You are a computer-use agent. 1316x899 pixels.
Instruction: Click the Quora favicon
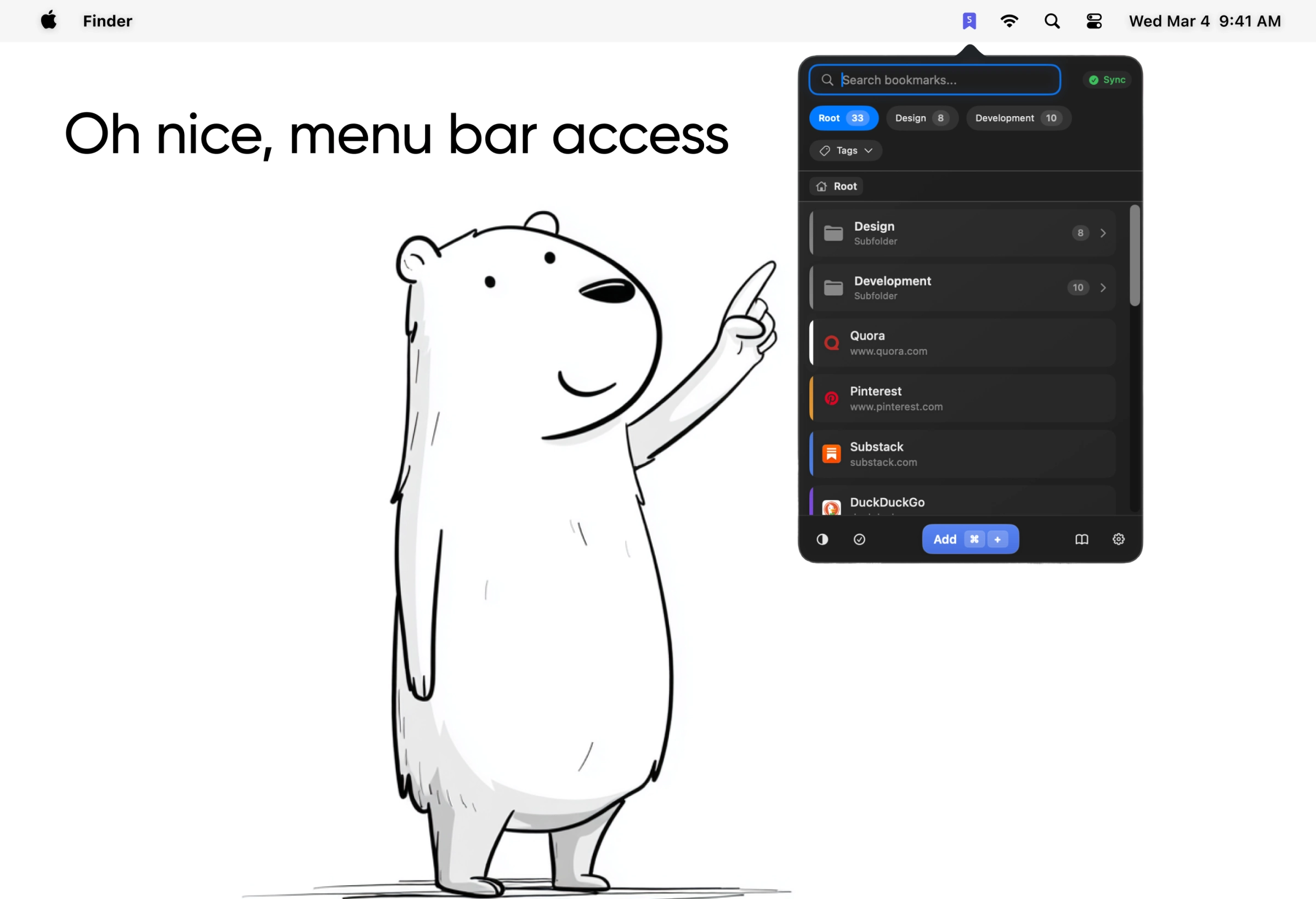[831, 343]
